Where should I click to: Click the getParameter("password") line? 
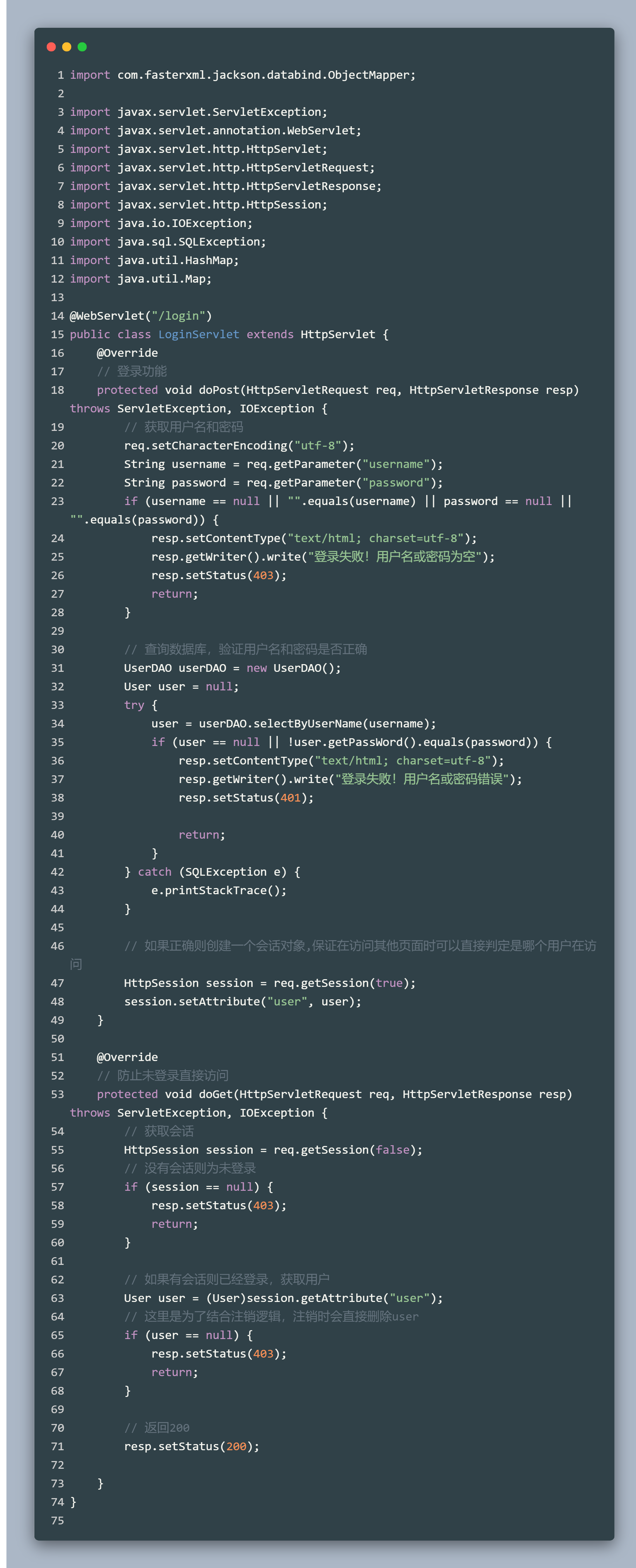tap(283, 483)
